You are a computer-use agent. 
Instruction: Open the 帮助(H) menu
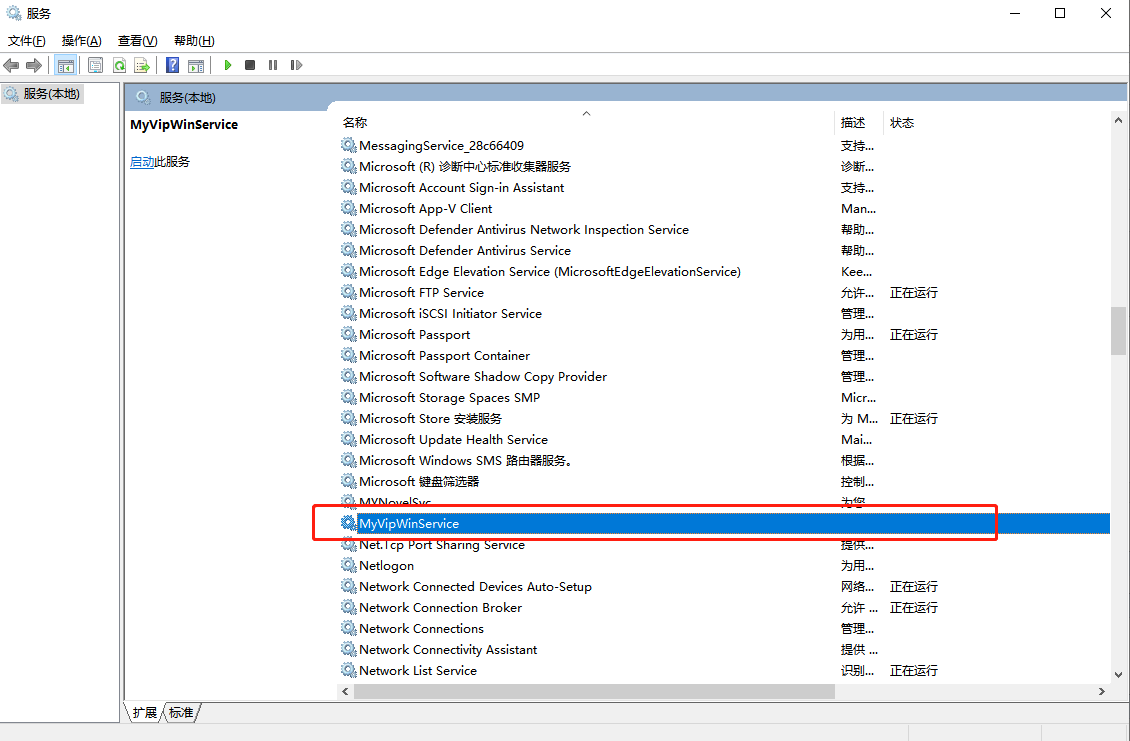[194, 41]
